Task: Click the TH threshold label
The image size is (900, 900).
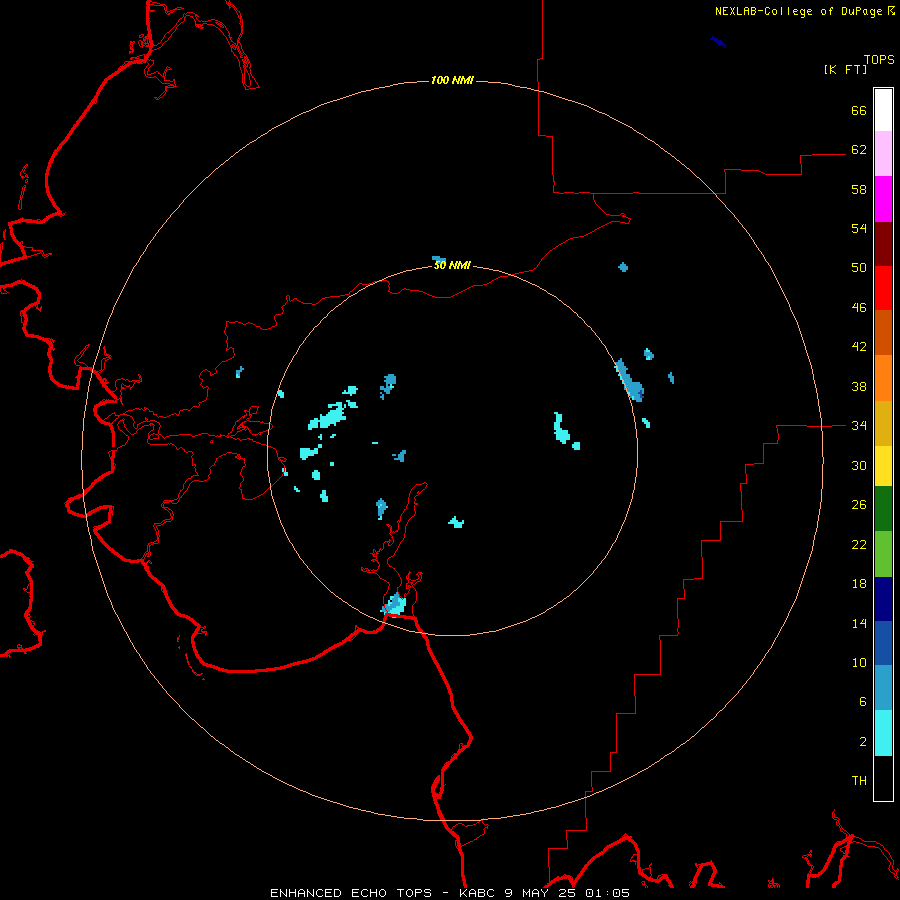Action: click(859, 781)
